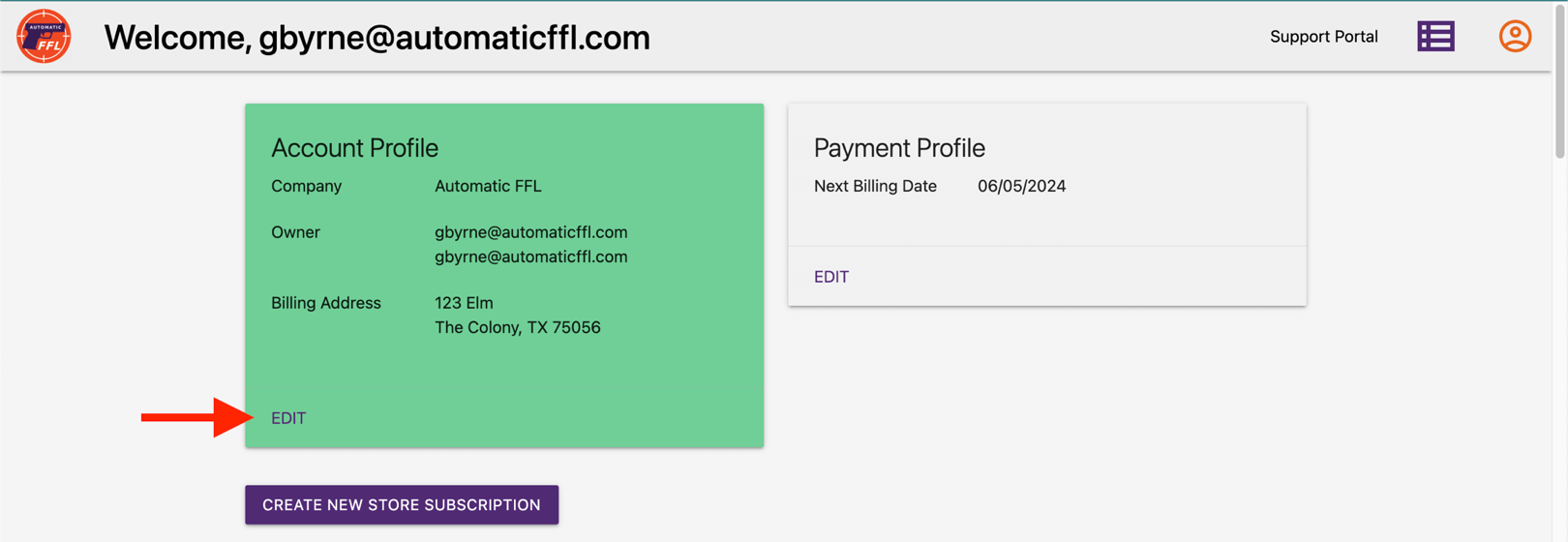Edit the Payment Profile card
This screenshot has width=1568, height=542.
pos(831,277)
